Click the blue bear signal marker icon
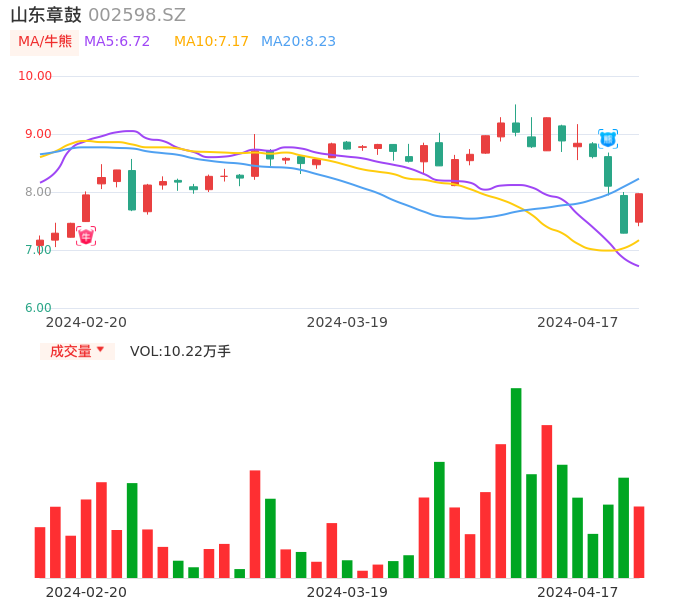The image size is (686, 606). [x=608, y=139]
